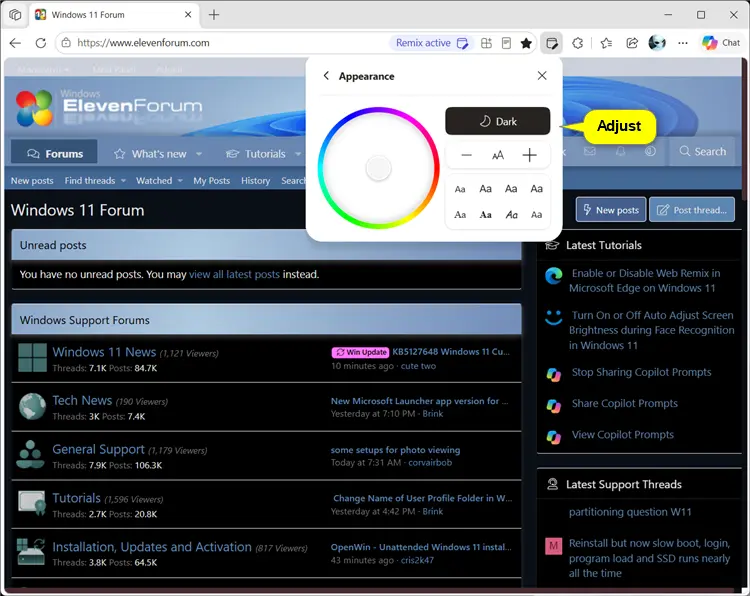Select second font style in top row
Image resolution: width=750 pixels, height=596 pixels.
[x=485, y=189]
